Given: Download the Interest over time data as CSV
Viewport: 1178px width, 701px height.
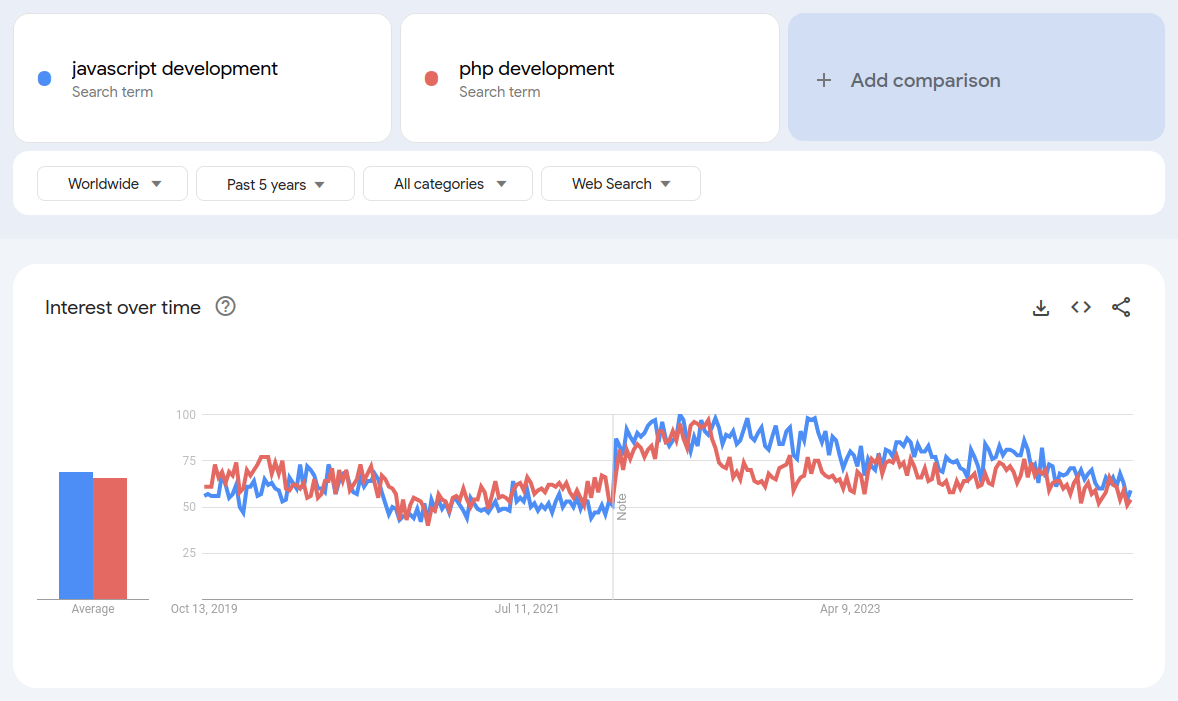Looking at the screenshot, I should tap(1041, 308).
